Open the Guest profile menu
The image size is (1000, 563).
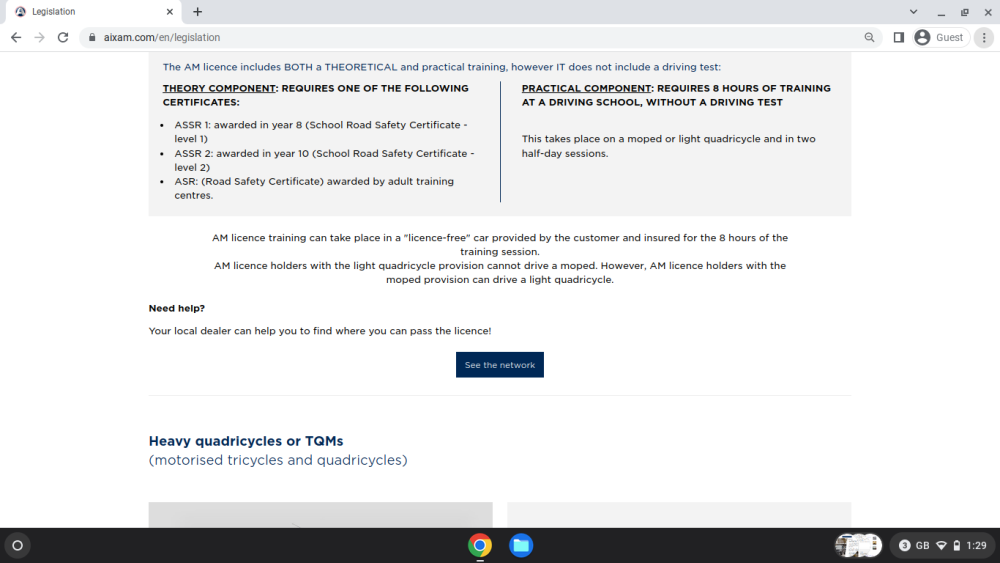tap(941, 38)
